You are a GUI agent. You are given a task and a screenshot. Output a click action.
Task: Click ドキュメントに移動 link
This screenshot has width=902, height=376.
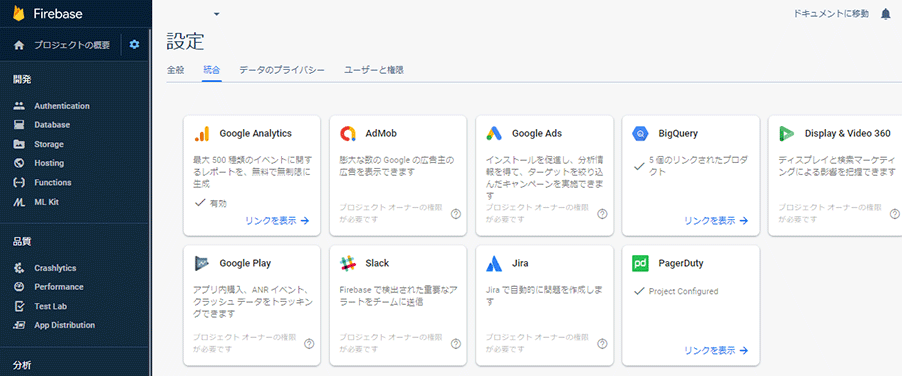coord(831,14)
